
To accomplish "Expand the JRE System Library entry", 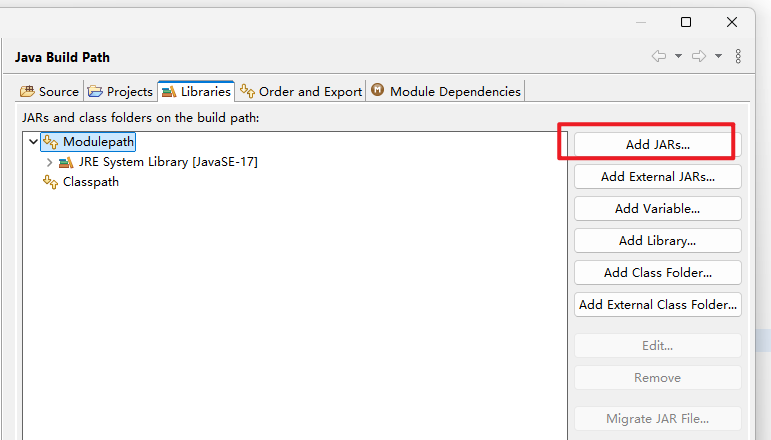I will [x=49, y=162].
